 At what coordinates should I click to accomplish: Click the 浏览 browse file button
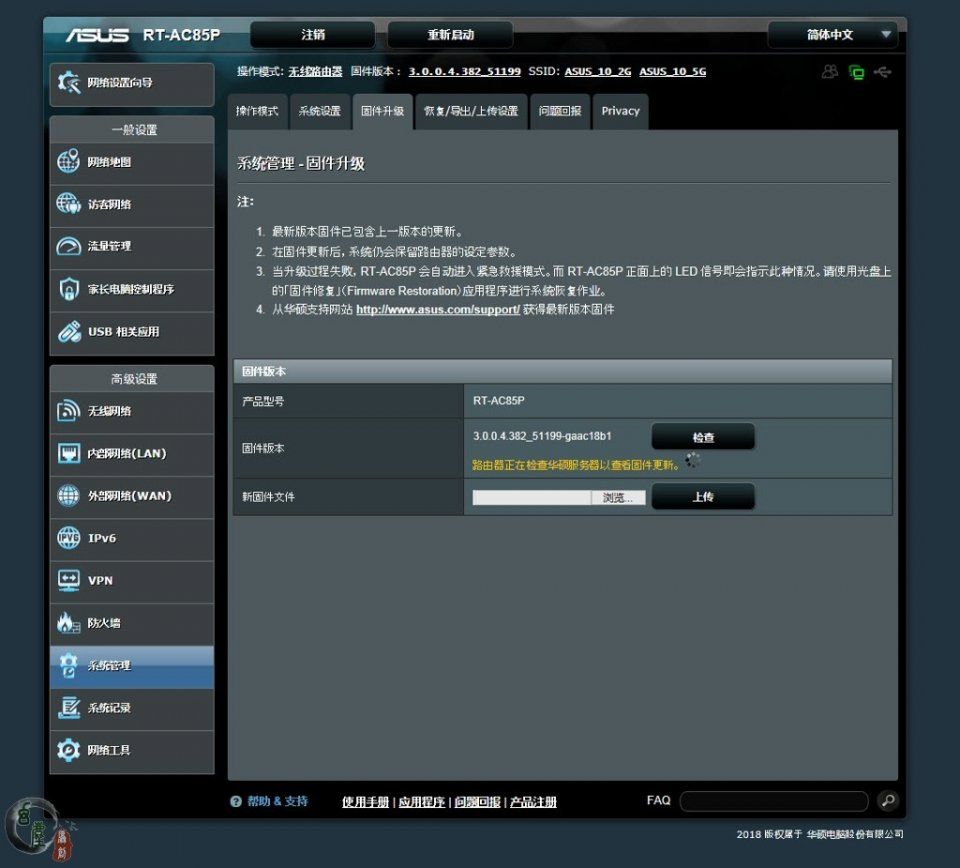click(x=618, y=497)
